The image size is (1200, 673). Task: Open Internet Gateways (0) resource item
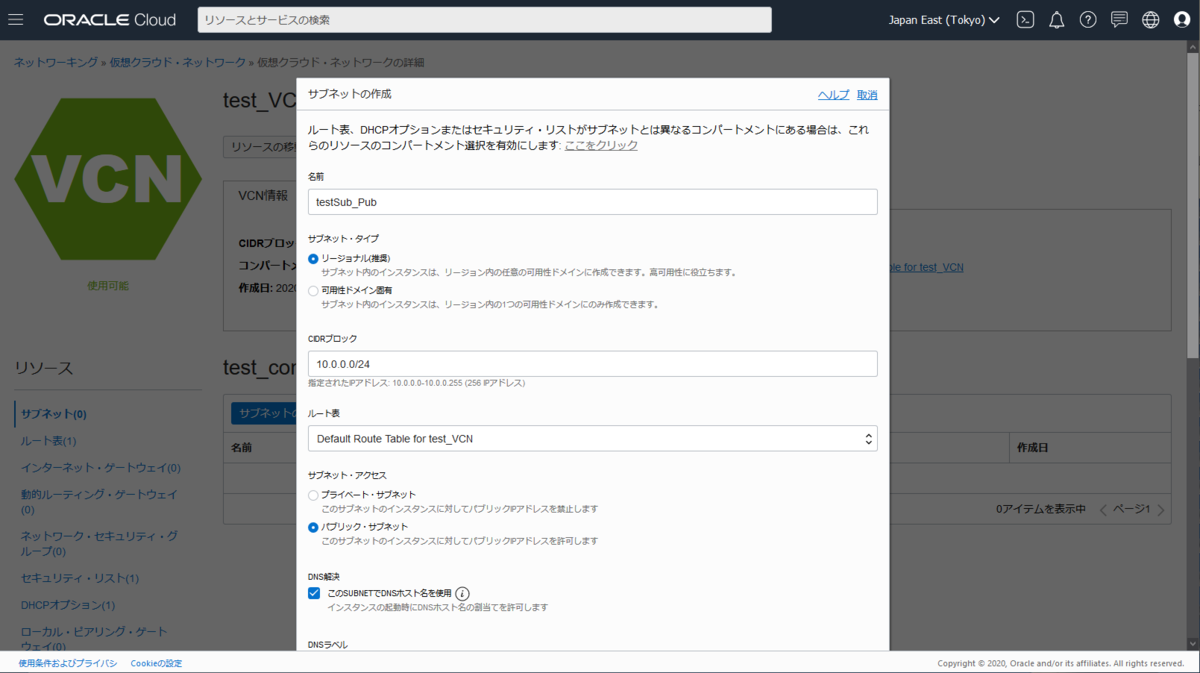(101, 468)
